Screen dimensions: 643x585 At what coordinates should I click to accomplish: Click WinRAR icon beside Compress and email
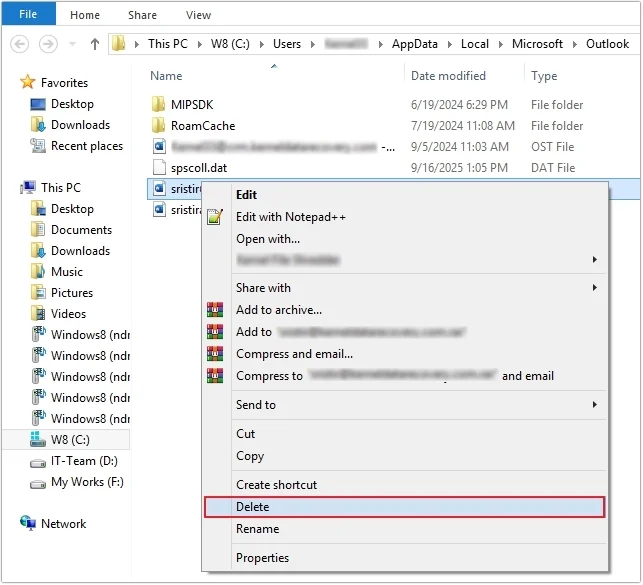click(215, 354)
